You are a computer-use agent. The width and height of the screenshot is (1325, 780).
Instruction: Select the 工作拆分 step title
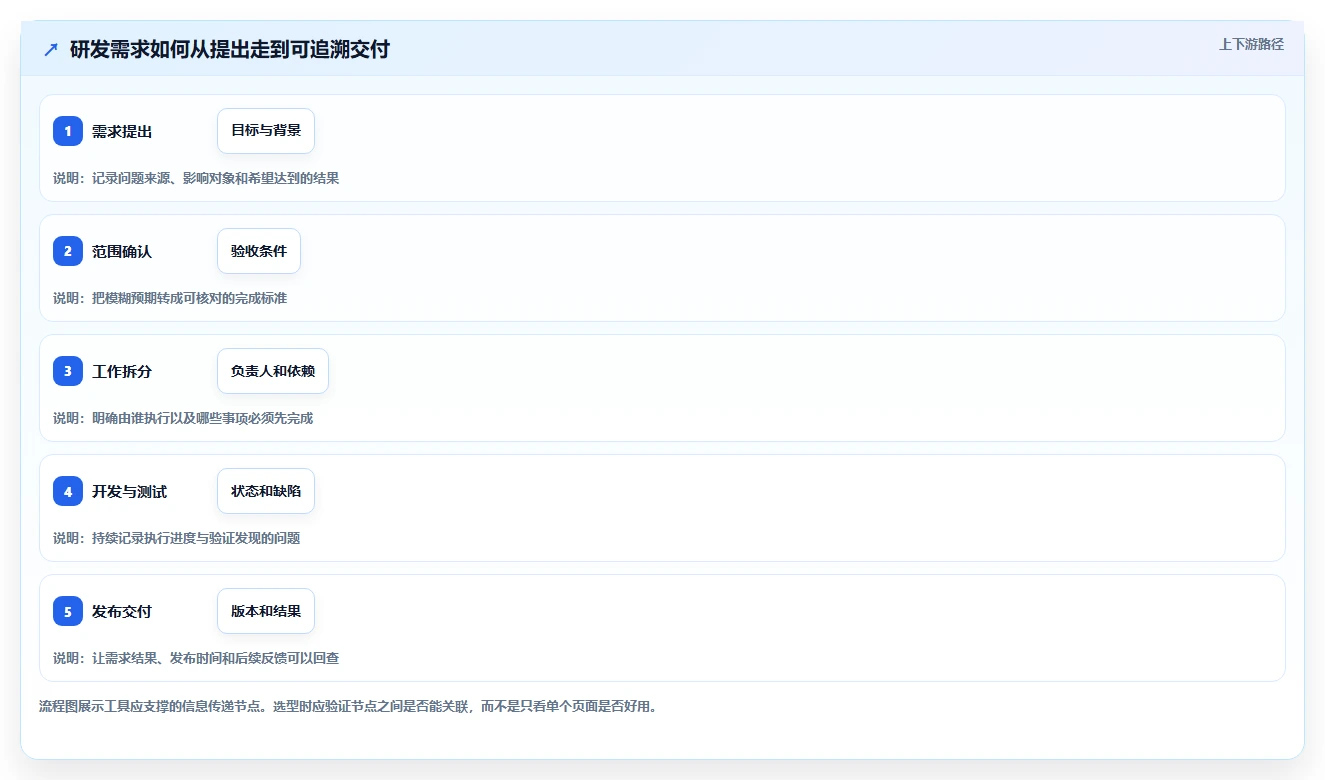(x=122, y=372)
